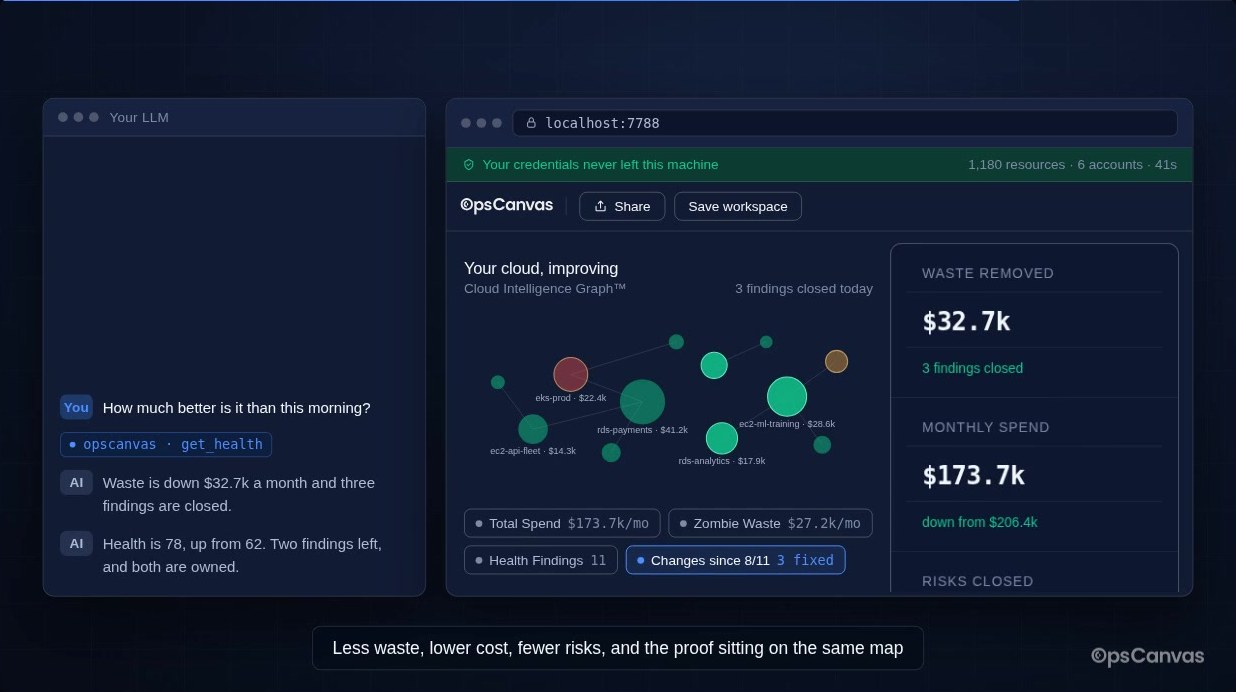Viewport: 1236px width, 692px height.
Task: Click the 'Less waste, lower cost' caption
Action: click(618, 648)
